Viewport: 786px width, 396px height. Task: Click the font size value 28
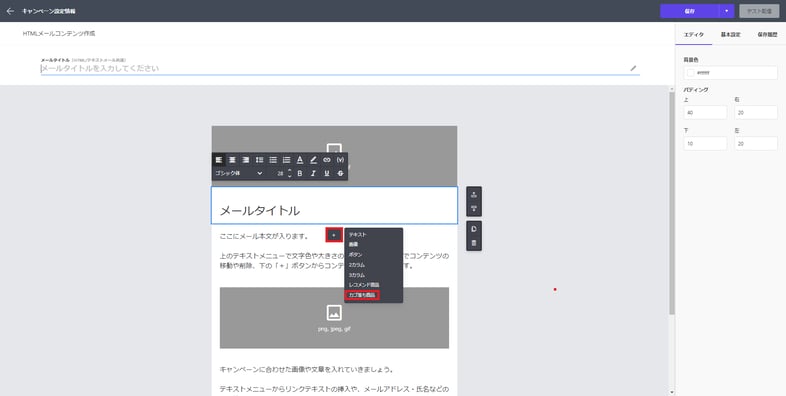coord(280,173)
